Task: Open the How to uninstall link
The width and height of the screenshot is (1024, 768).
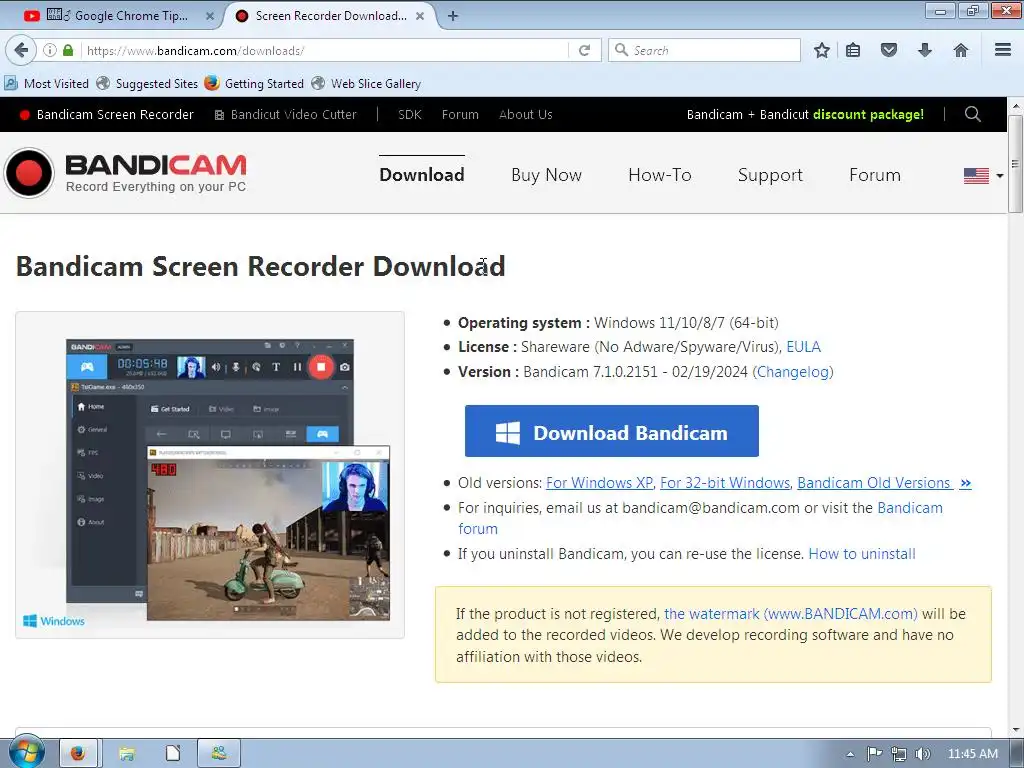Action: click(x=862, y=554)
